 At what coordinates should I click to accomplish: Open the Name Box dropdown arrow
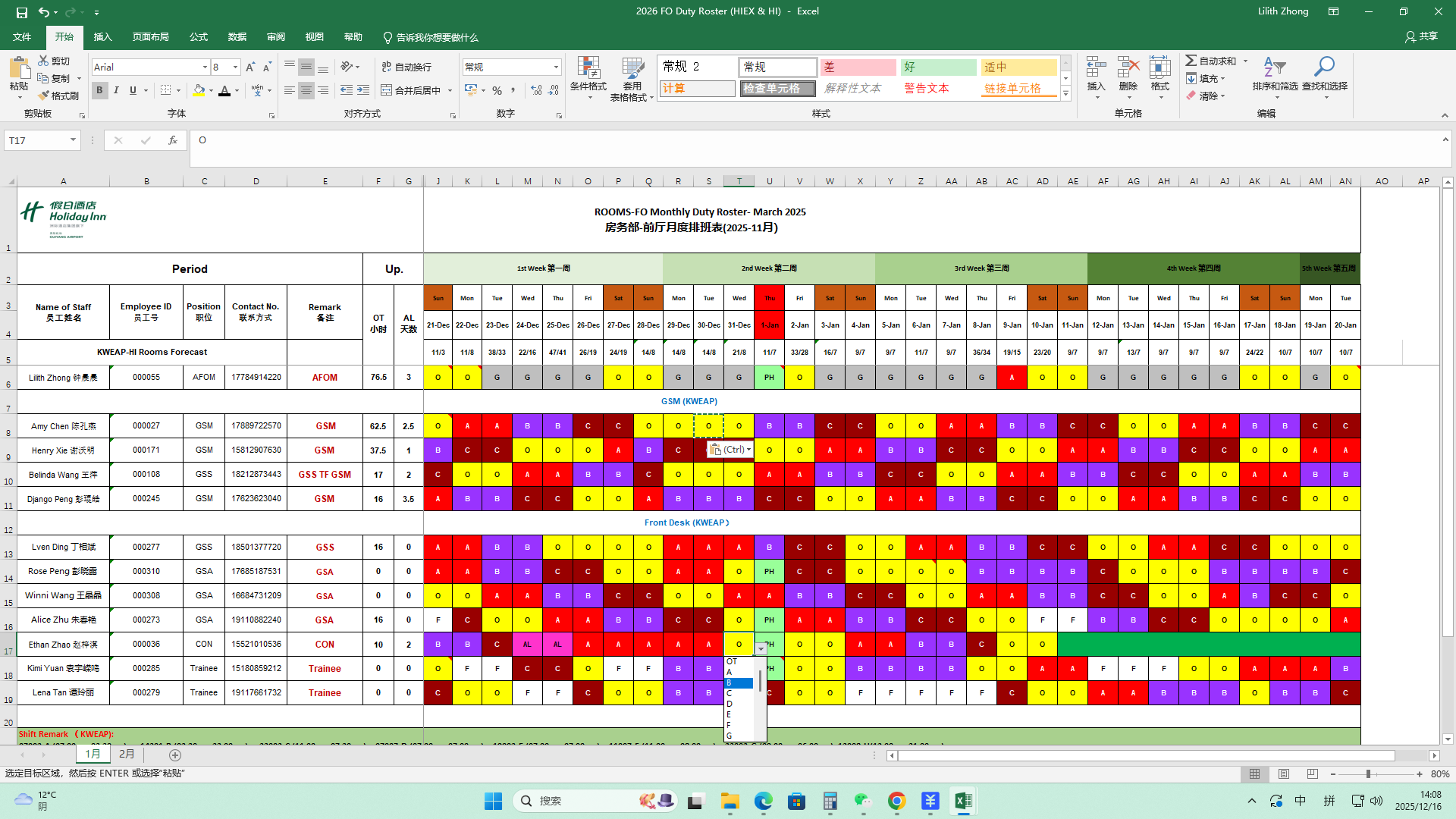[x=73, y=140]
